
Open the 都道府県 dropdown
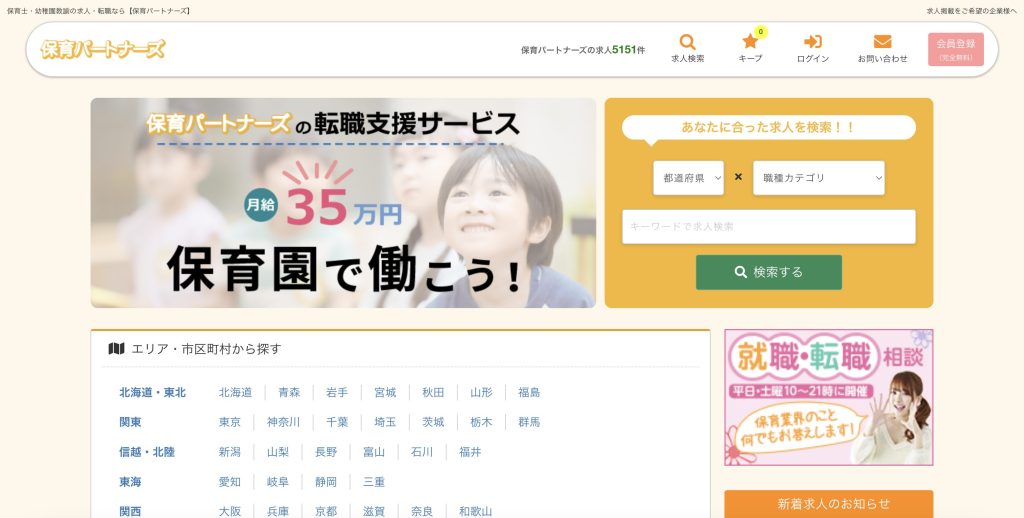[x=688, y=178]
